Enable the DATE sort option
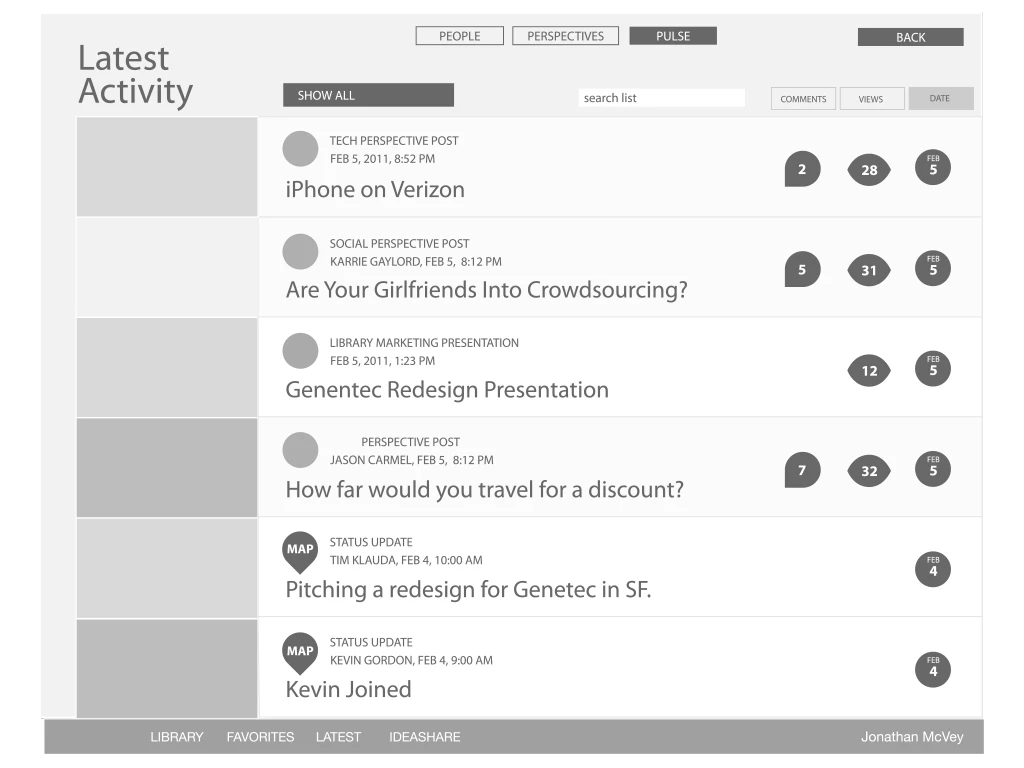Image resolution: width=1024 pixels, height=768 pixels. pos(940,98)
